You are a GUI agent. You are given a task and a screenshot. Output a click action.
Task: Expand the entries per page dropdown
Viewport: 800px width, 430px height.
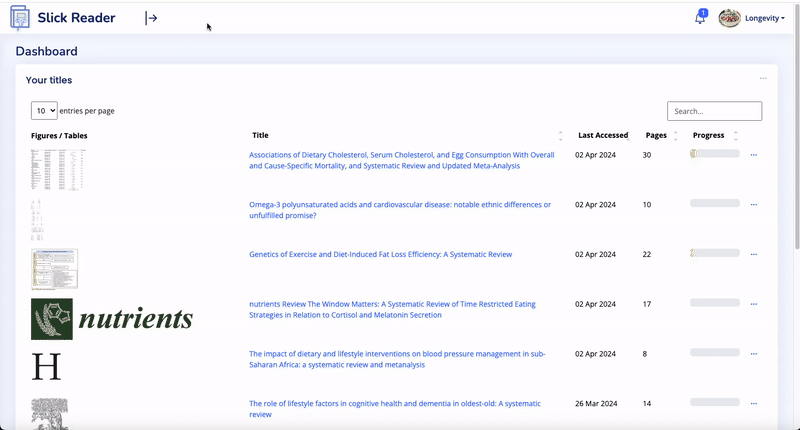pyautogui.click(x=44, y=111)
